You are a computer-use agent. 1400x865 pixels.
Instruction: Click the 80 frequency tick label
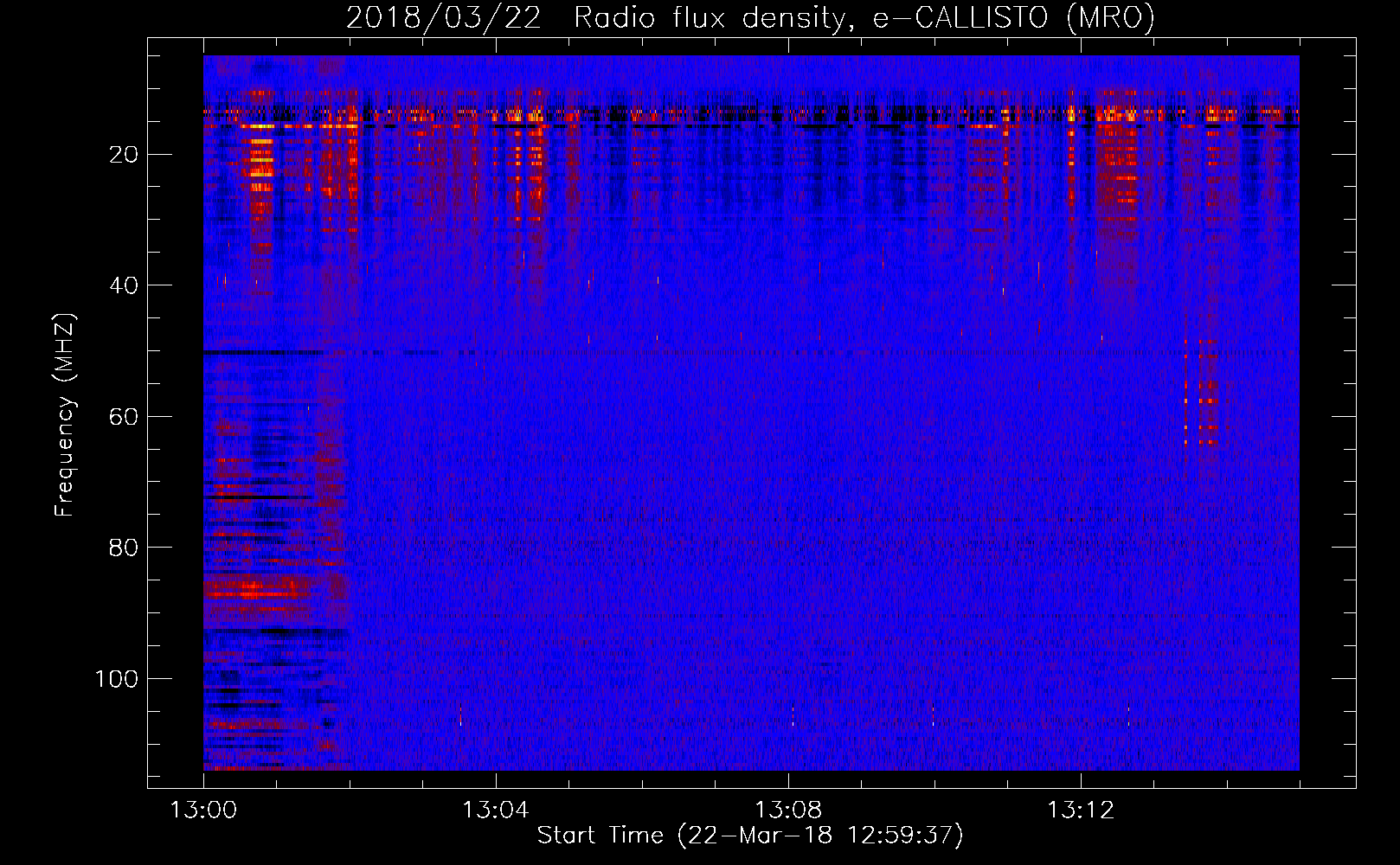tap(124, 548)
